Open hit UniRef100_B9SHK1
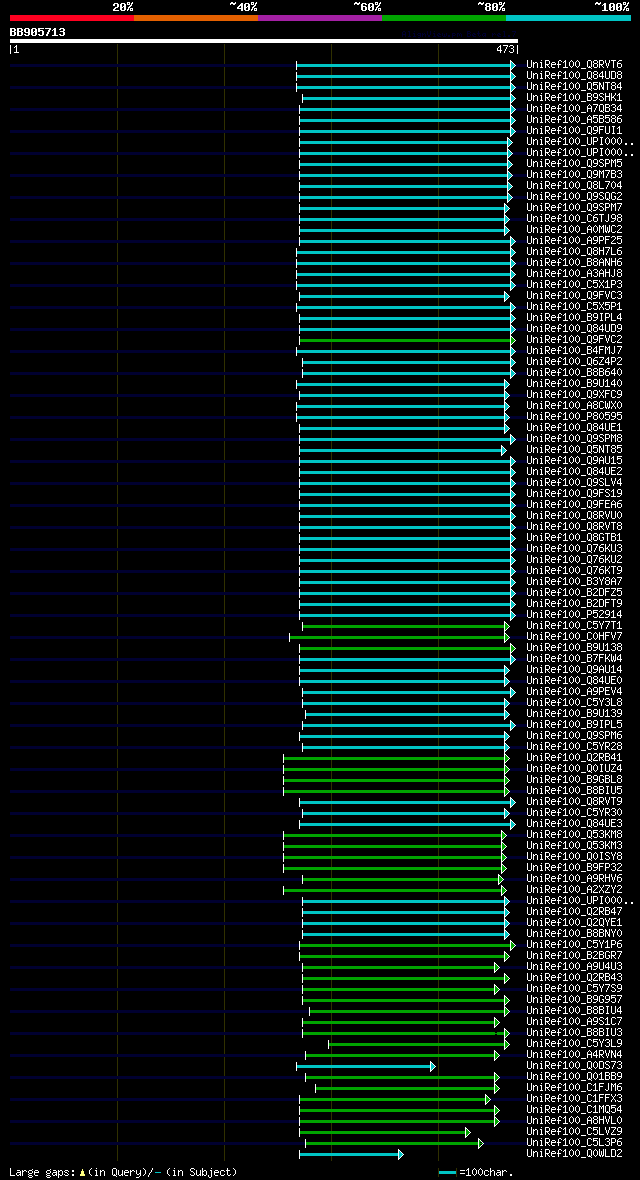This screenshot has width=640, height=1180. [574, 98]
